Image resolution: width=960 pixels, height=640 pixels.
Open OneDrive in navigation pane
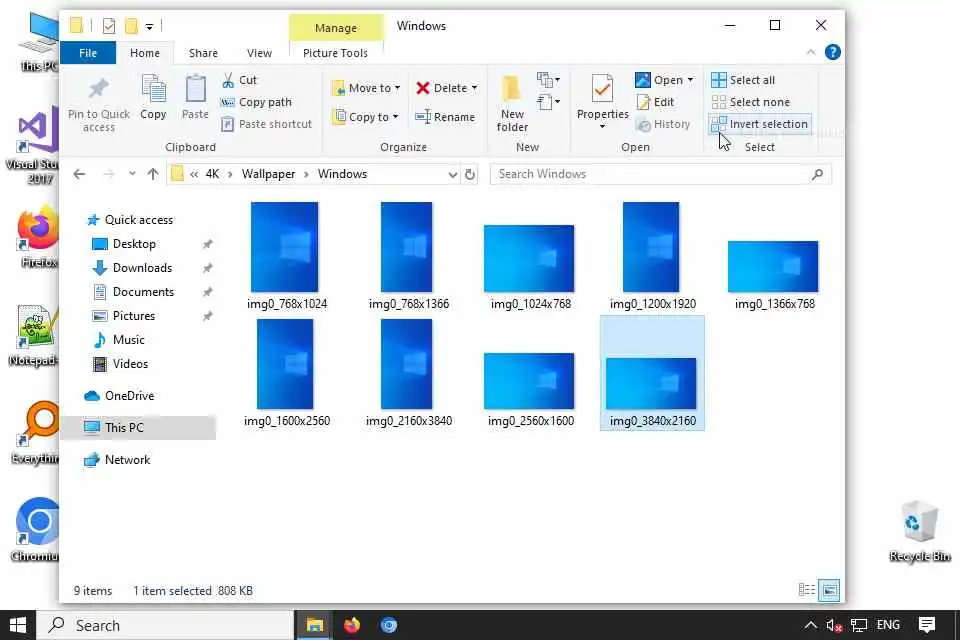click(129, 396)
